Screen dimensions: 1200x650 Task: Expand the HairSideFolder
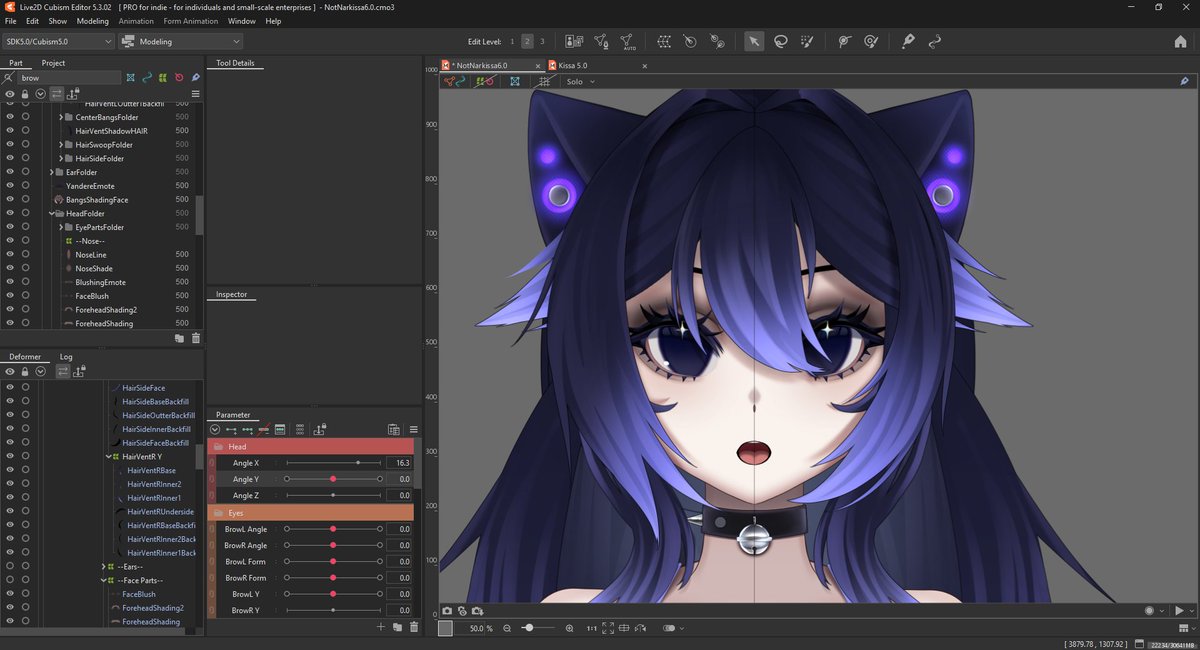[x=61, y=158]
